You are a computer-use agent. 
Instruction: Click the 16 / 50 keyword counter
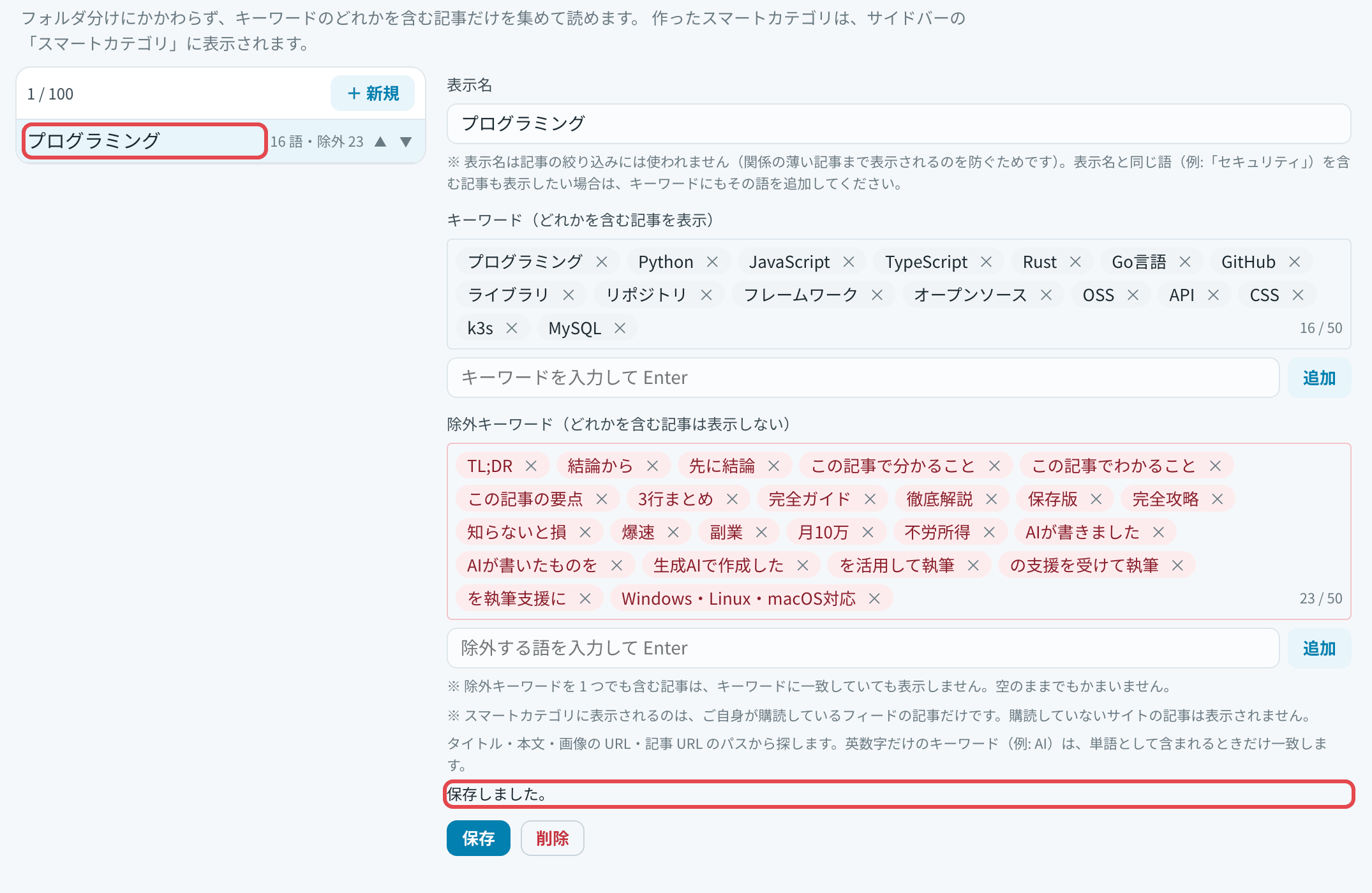click(1321, 328)
